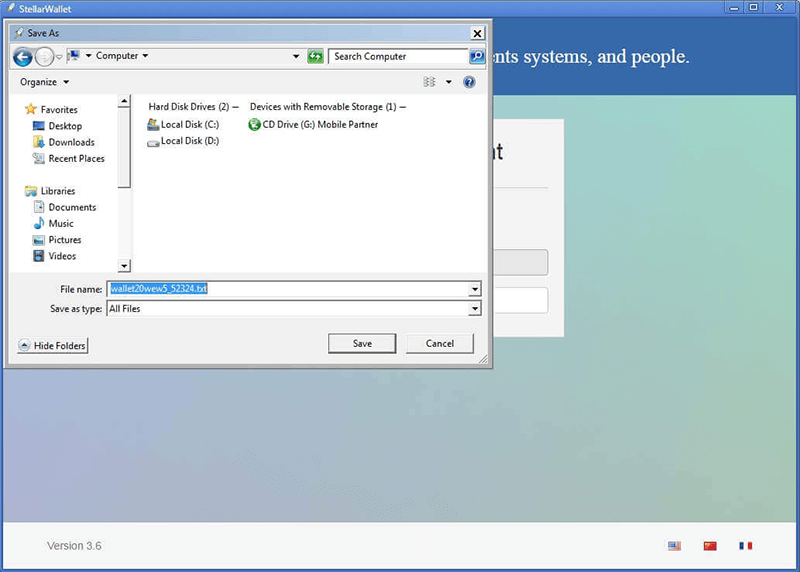
Task: Click the navigation pane scroll down arrow
Action: coord(124,265)
